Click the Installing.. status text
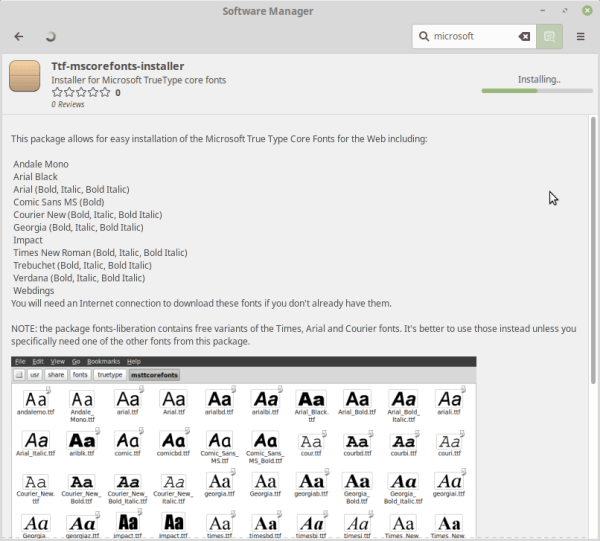This screenshot has height=541, width=600. [x=539, y=80]
